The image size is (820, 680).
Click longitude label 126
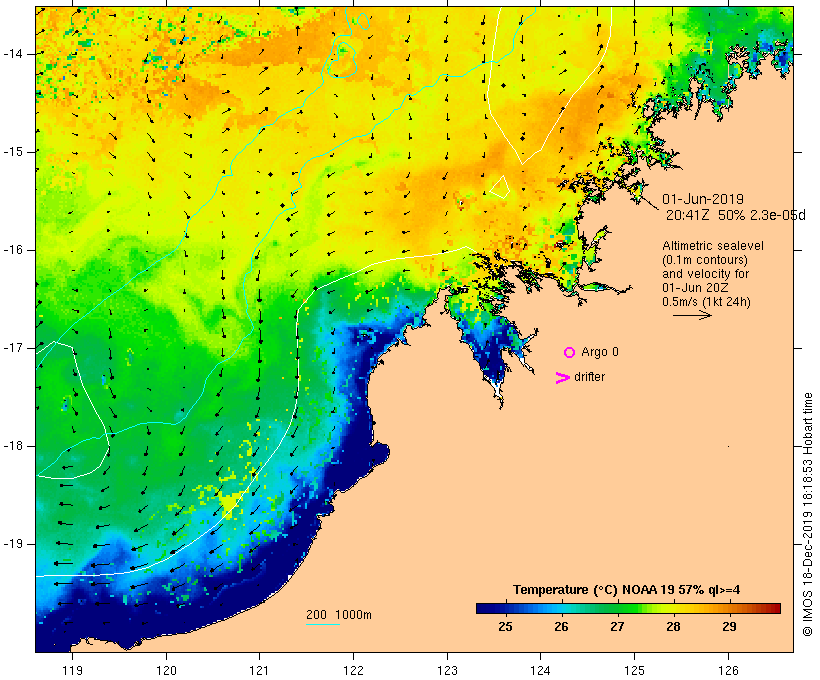(728, 671)
